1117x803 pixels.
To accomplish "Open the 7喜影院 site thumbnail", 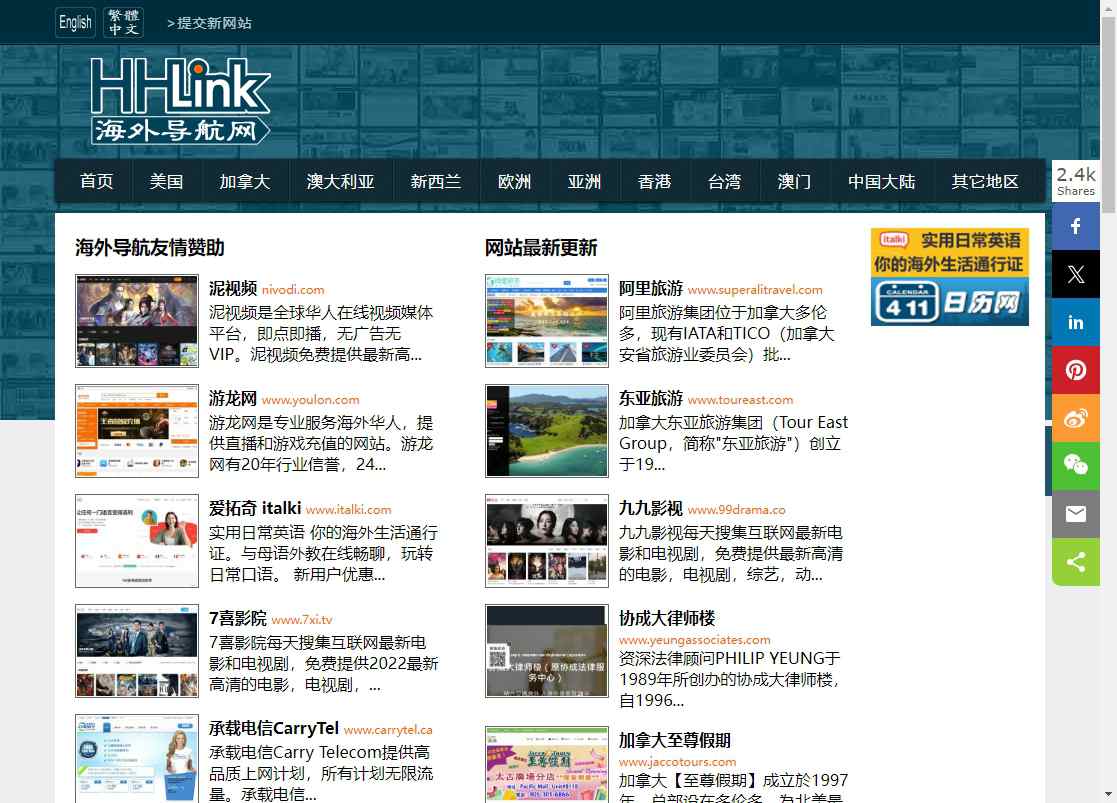I will [x=137, y=651].
